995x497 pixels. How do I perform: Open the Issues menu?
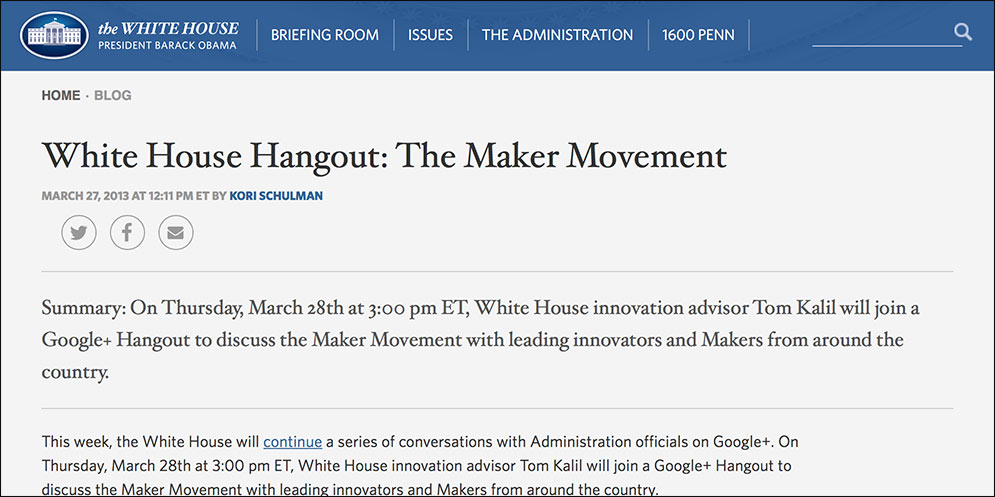tap(430, 35)
